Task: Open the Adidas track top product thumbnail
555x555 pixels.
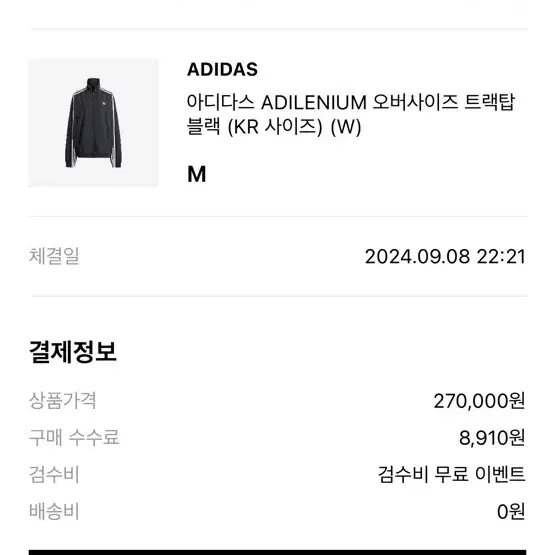Action: tap(93, 122)
